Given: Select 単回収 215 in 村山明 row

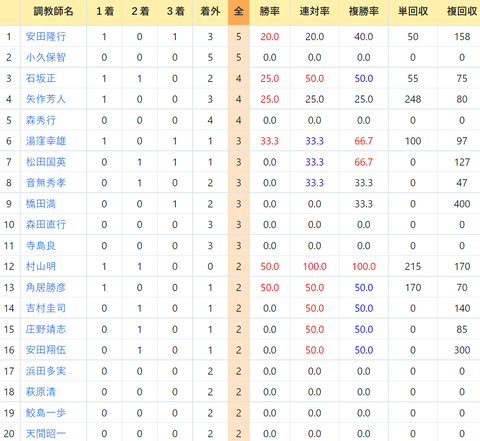Looking at the screenshot, I should pyautogui.click(x=413, y=266).
